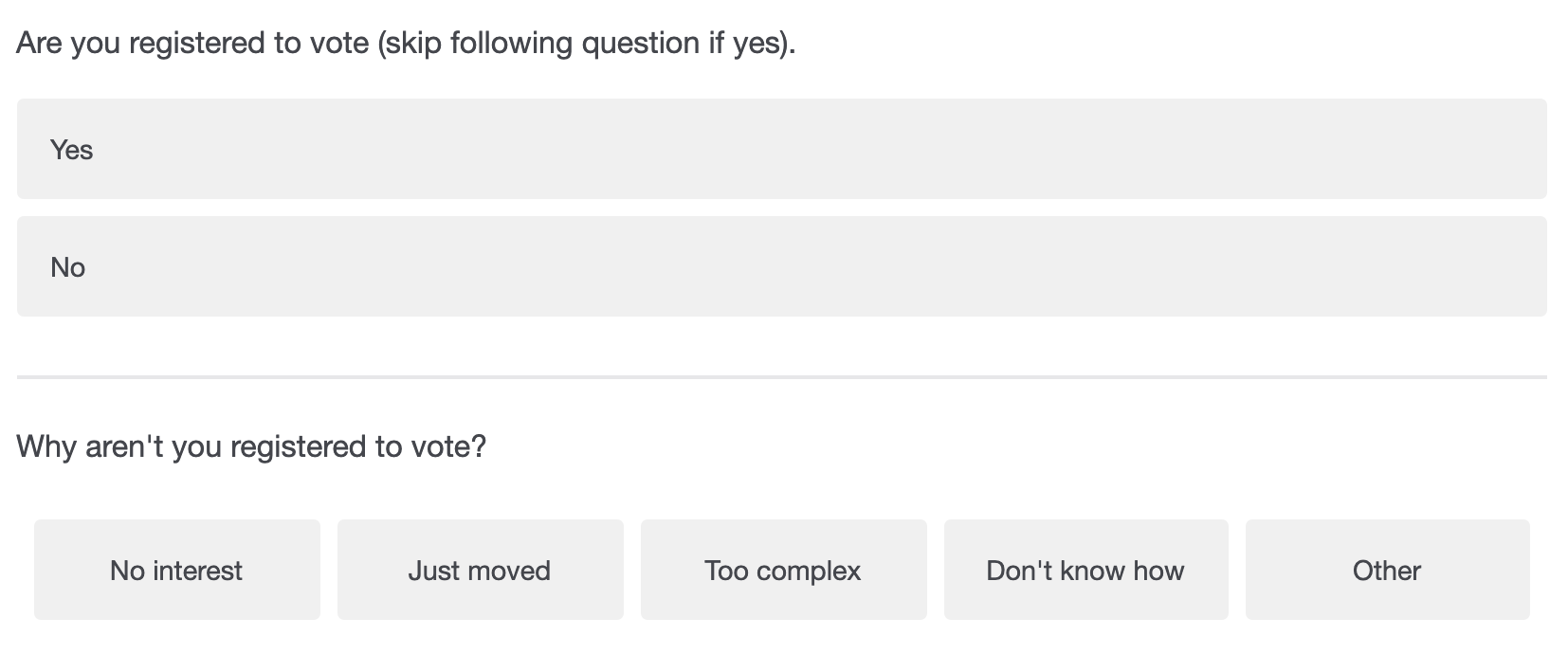Select the Yes answer option
Screen dimensions: 1568x654
[781, 149]
